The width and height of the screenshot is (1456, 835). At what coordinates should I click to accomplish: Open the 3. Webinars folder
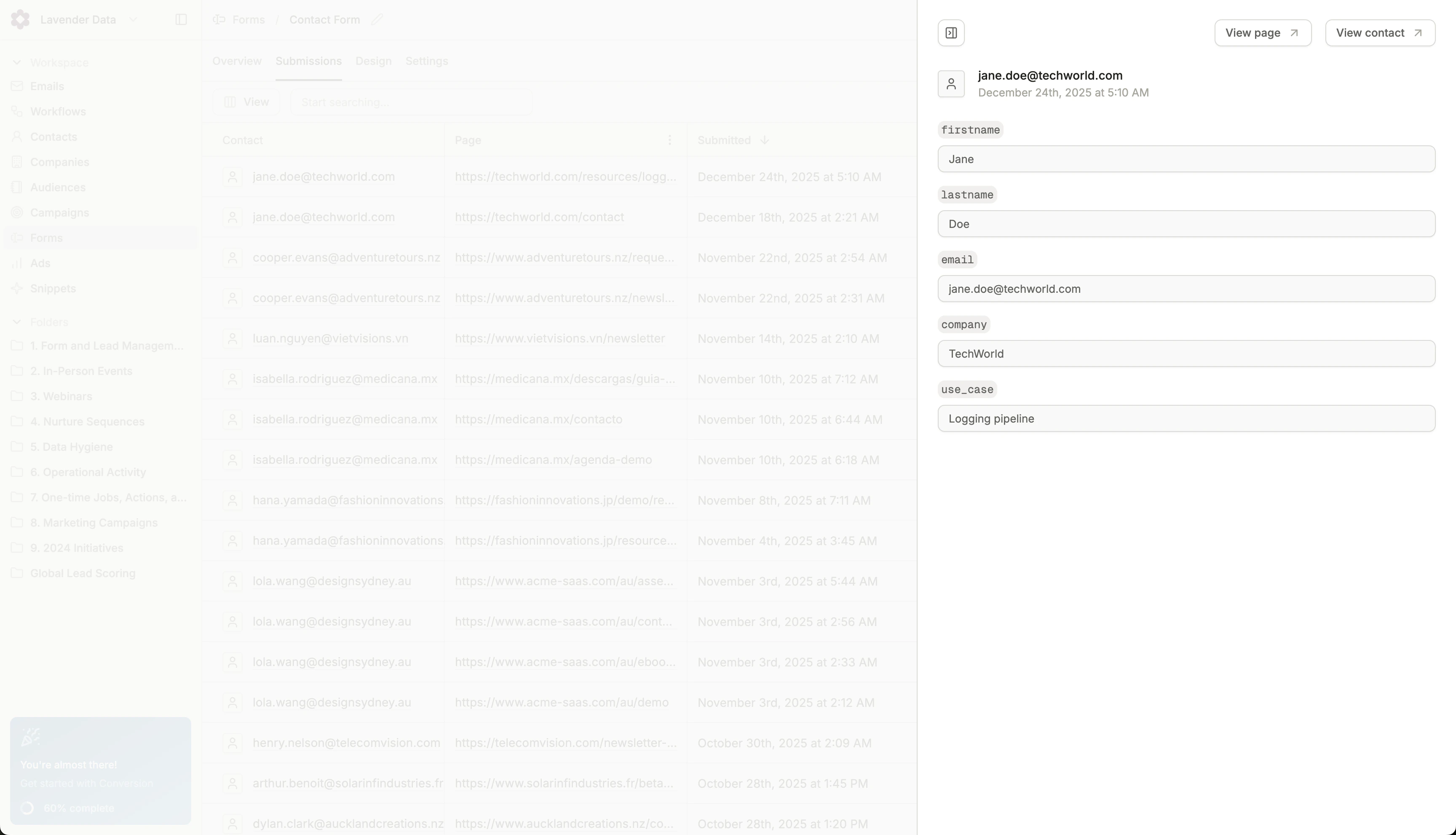tap(61, 396)
